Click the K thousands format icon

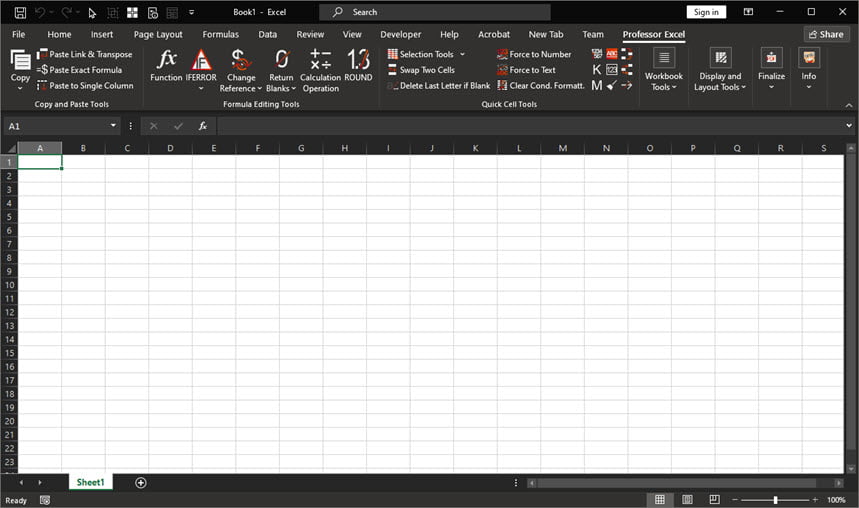[597, 70]
